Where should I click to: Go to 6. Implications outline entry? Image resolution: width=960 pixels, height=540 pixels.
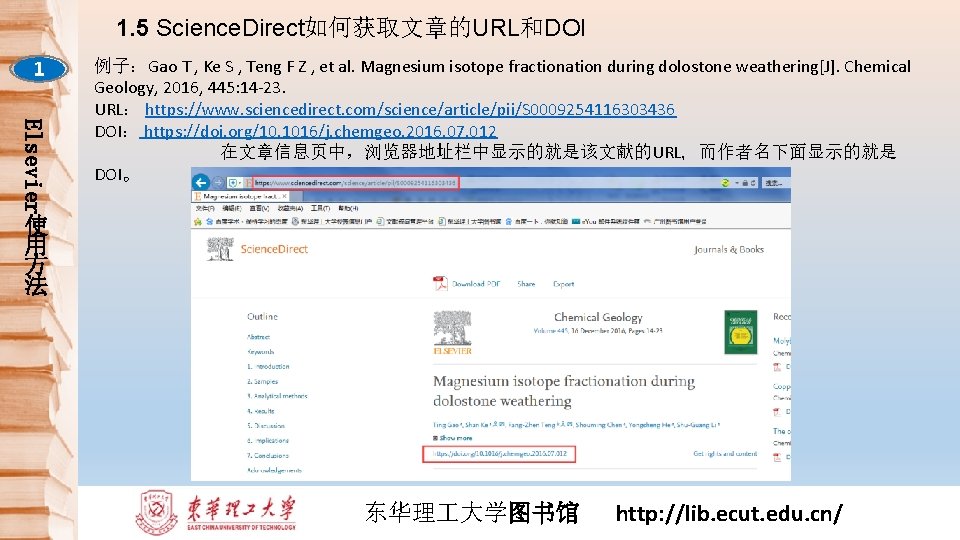pyautogui.click(x=268, y=440)
